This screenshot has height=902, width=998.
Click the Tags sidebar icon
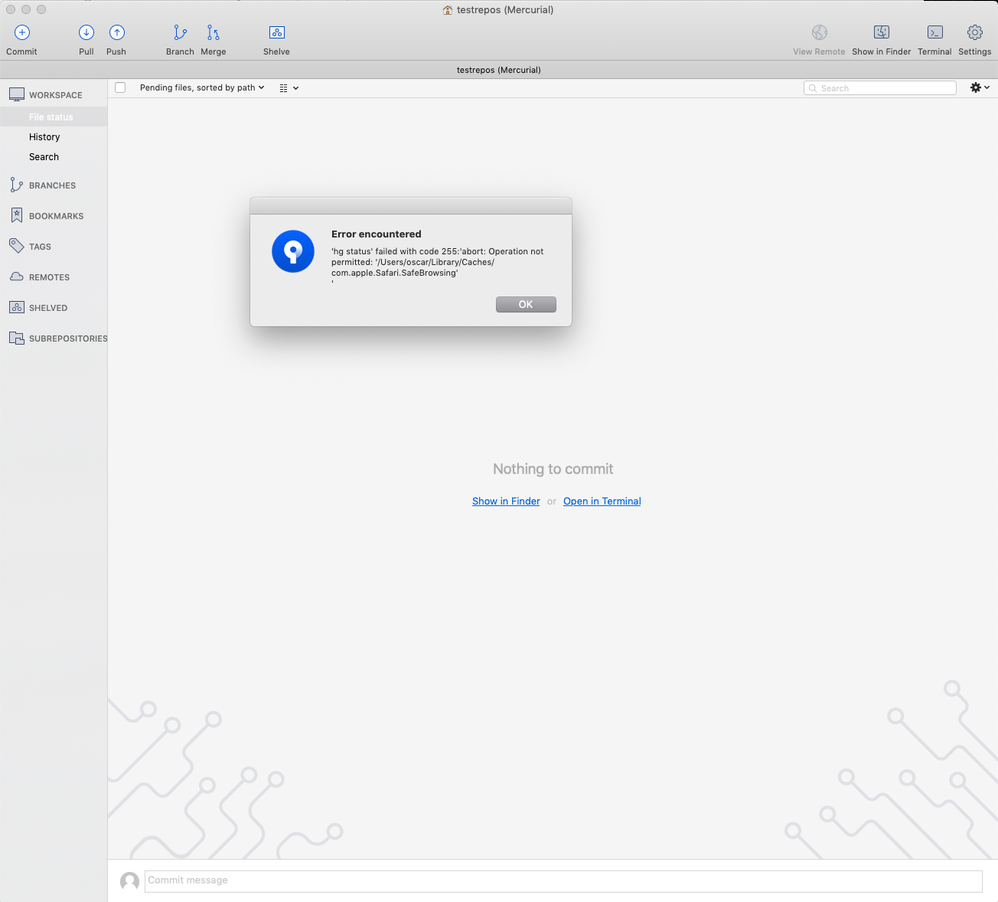coord(17,246)
